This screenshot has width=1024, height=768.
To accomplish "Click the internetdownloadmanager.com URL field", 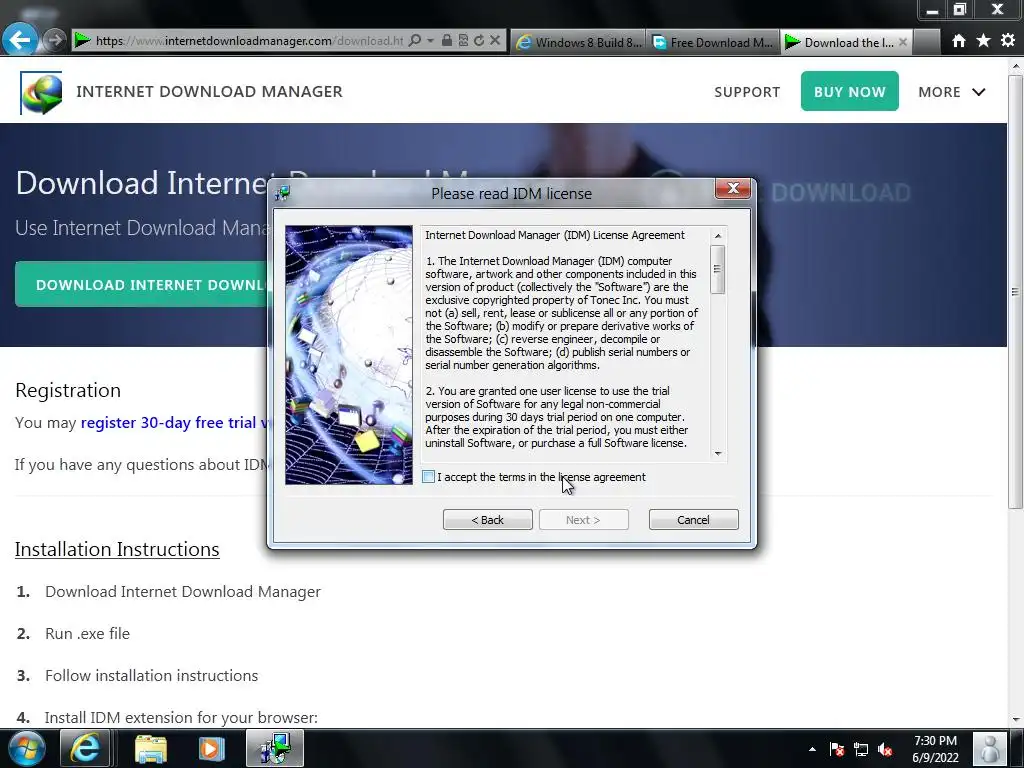I will coord(249,40).
